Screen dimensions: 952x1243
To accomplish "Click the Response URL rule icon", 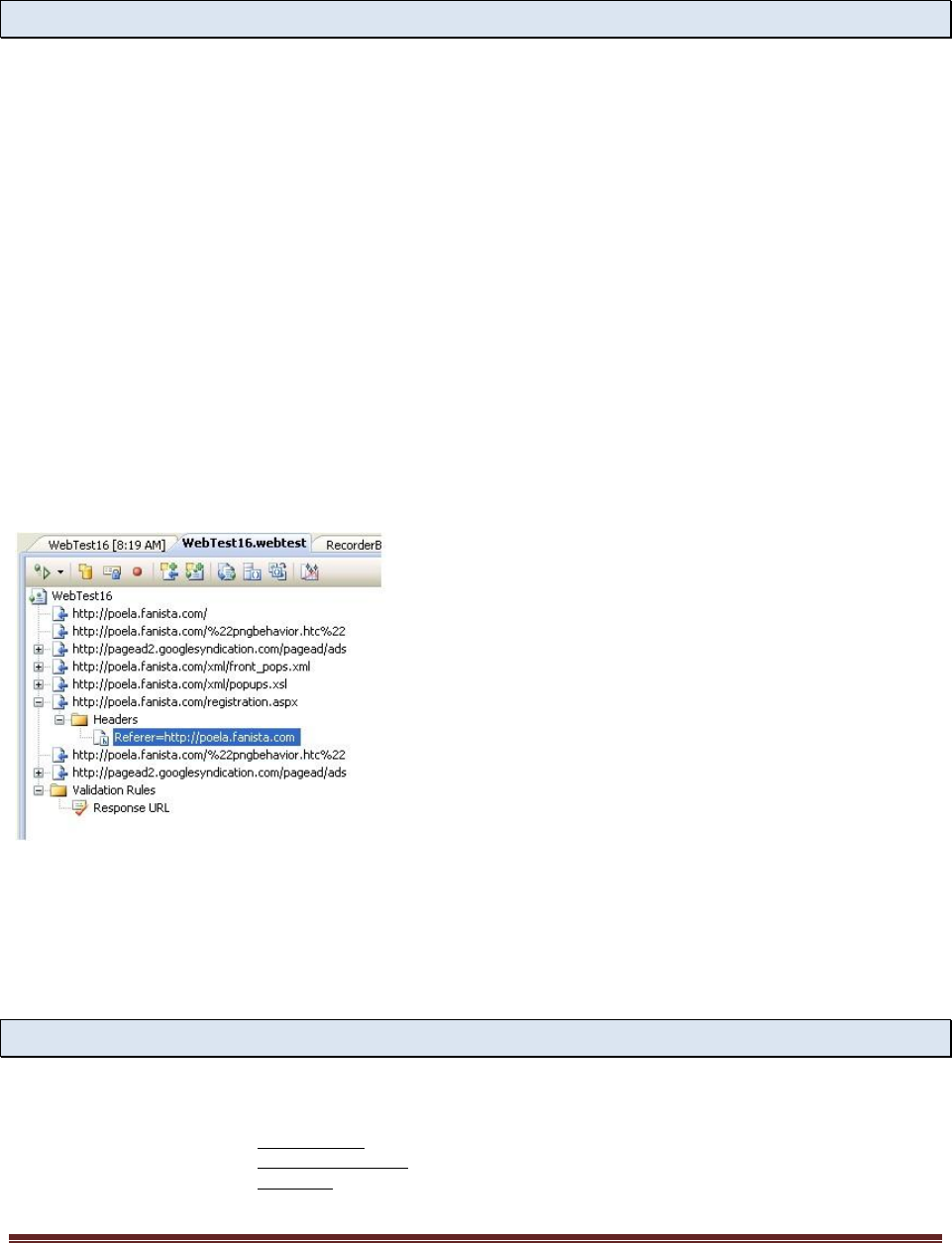I will [x=80, y=808].
